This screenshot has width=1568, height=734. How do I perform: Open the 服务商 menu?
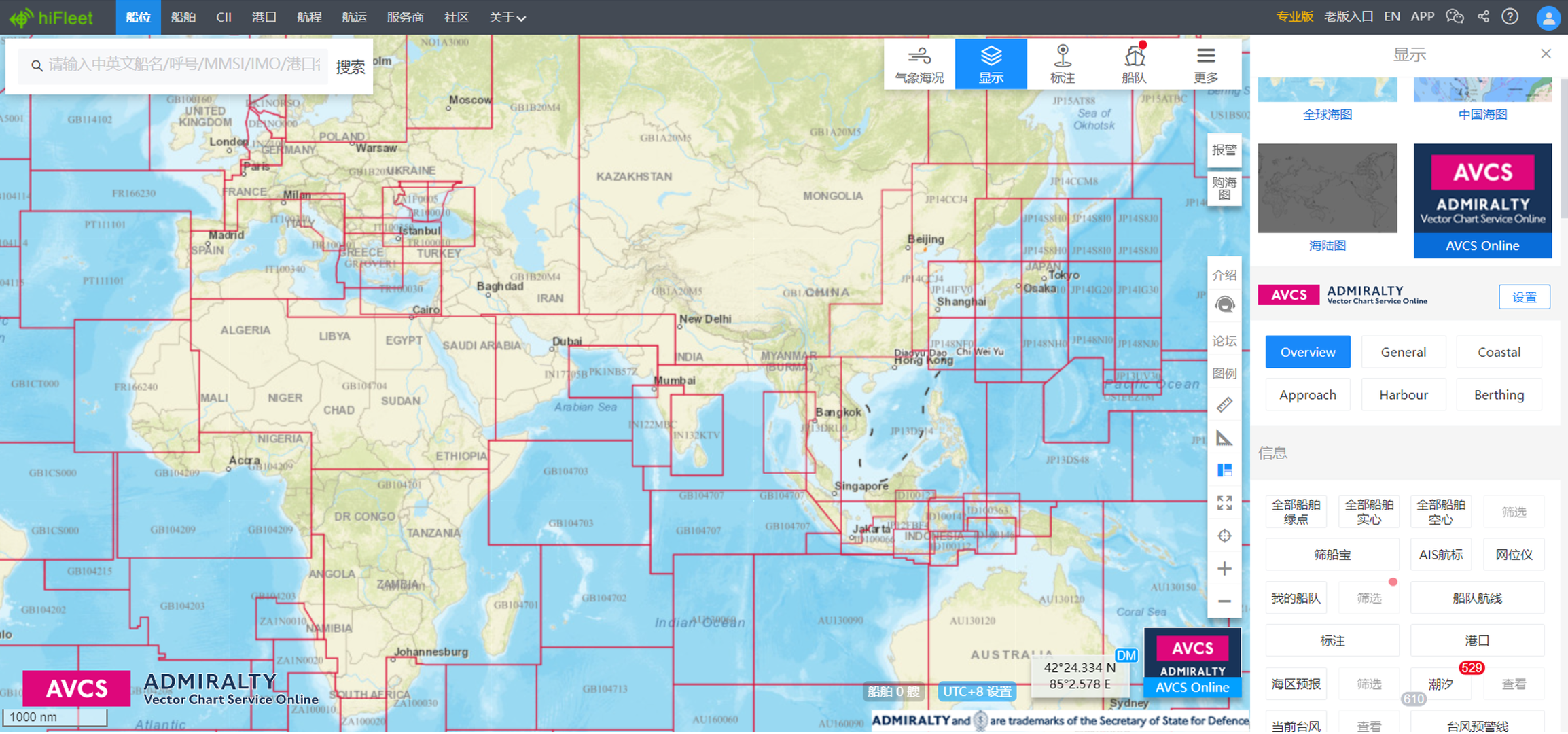405,17
